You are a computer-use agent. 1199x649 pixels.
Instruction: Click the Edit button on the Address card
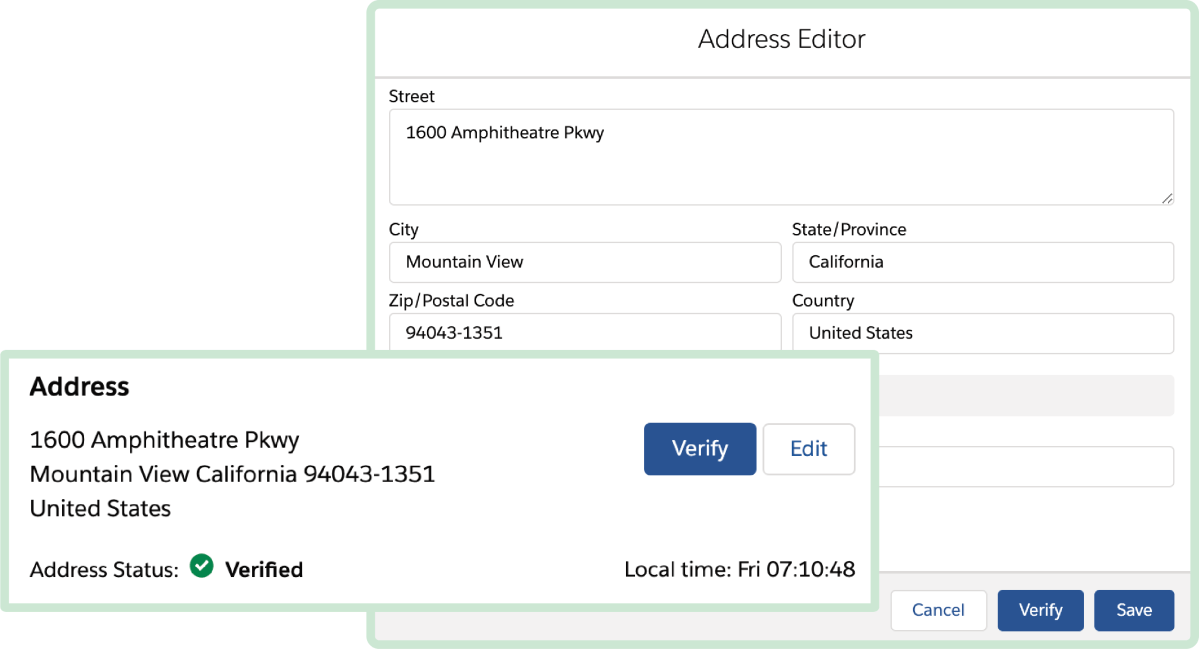[x=808, y=449]
